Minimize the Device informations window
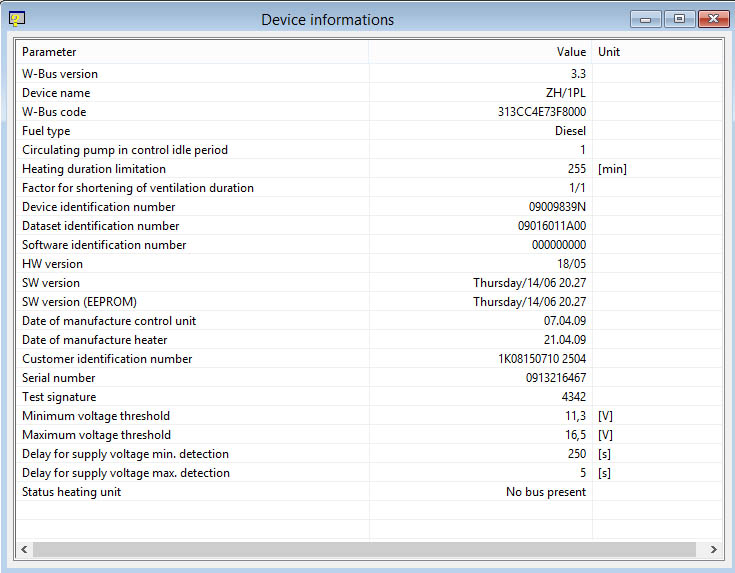The image size is (735, 573). [646, 19]
